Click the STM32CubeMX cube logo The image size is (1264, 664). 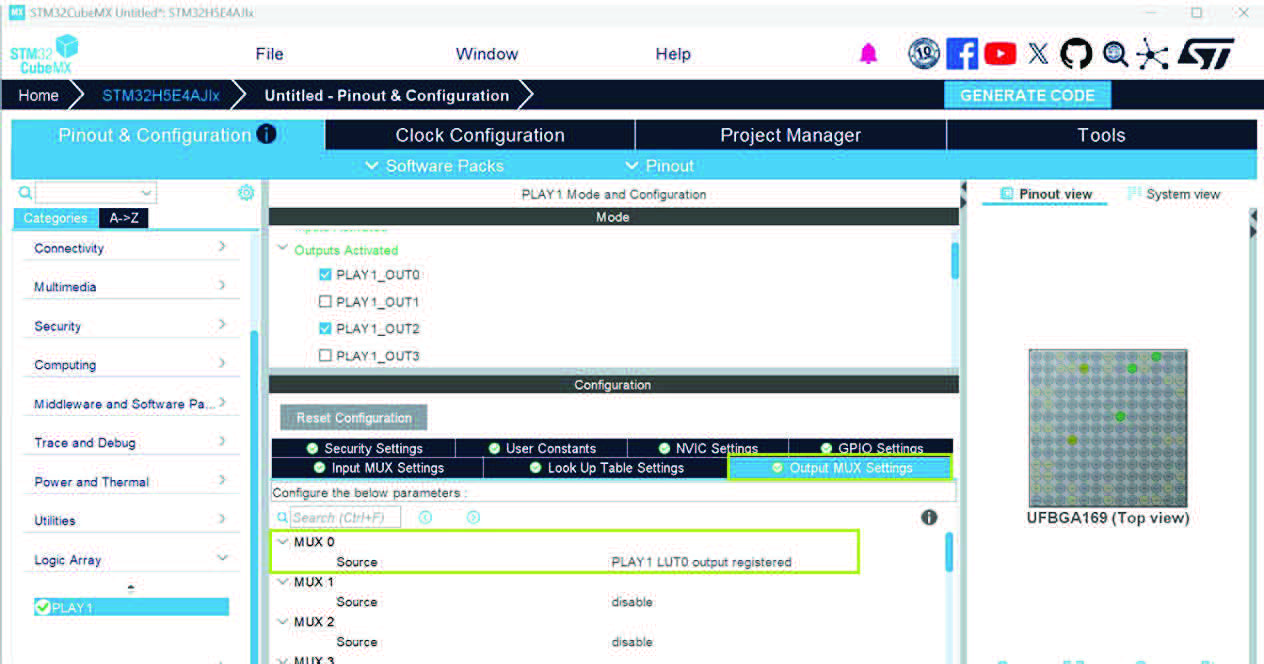coord(44,54)
